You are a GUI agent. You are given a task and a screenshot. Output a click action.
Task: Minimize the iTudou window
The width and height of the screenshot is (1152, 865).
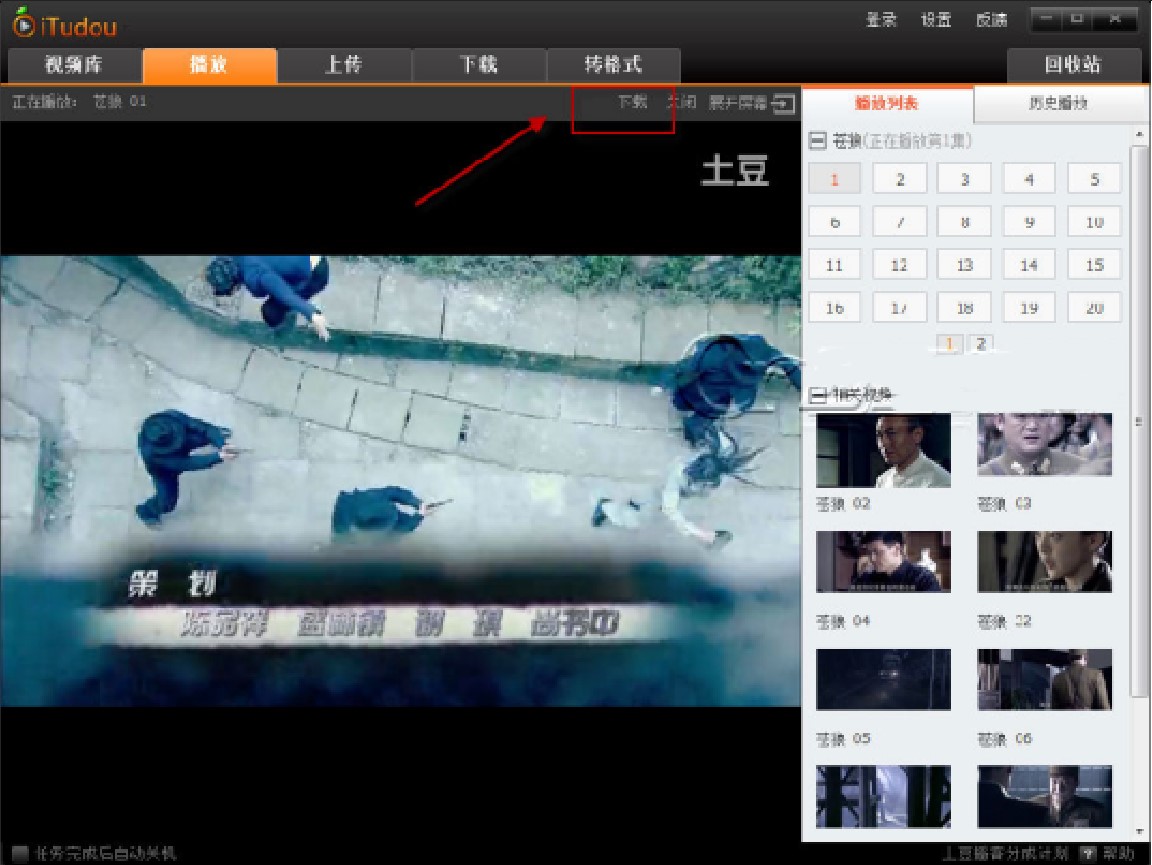[x=1046, y=19]
